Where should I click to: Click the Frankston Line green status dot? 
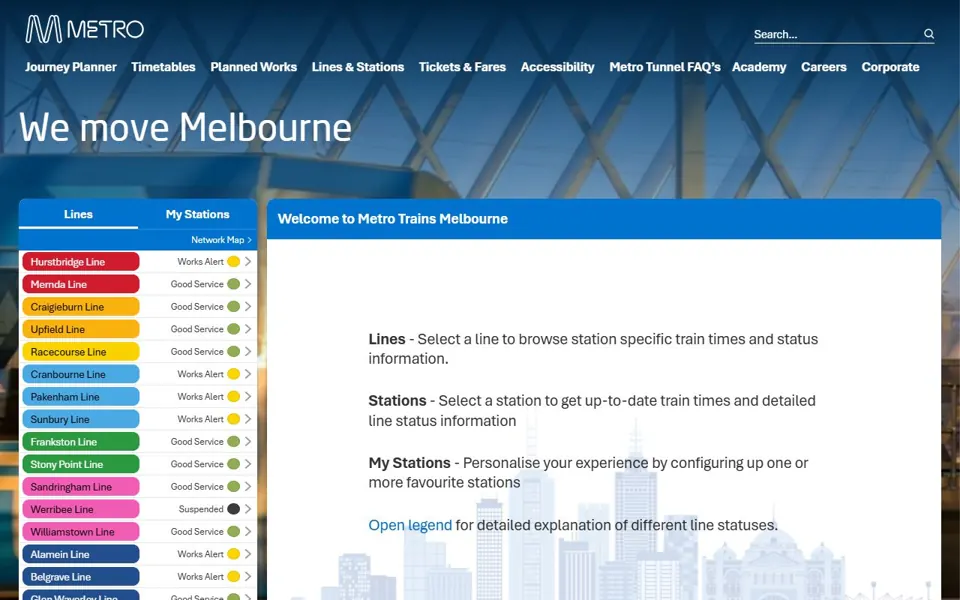tap(233, 441)
